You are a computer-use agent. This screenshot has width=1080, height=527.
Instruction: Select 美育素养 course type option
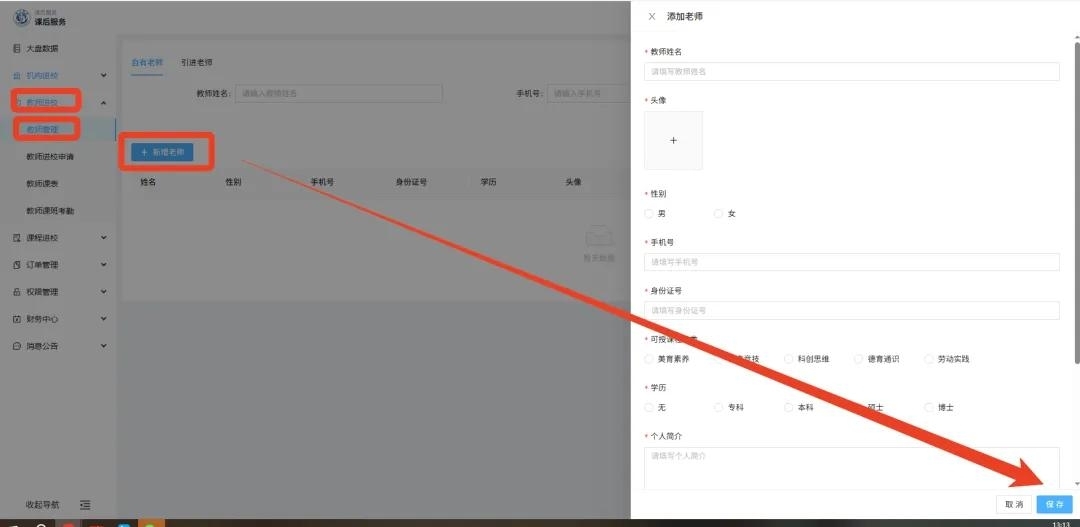(649, 359)
